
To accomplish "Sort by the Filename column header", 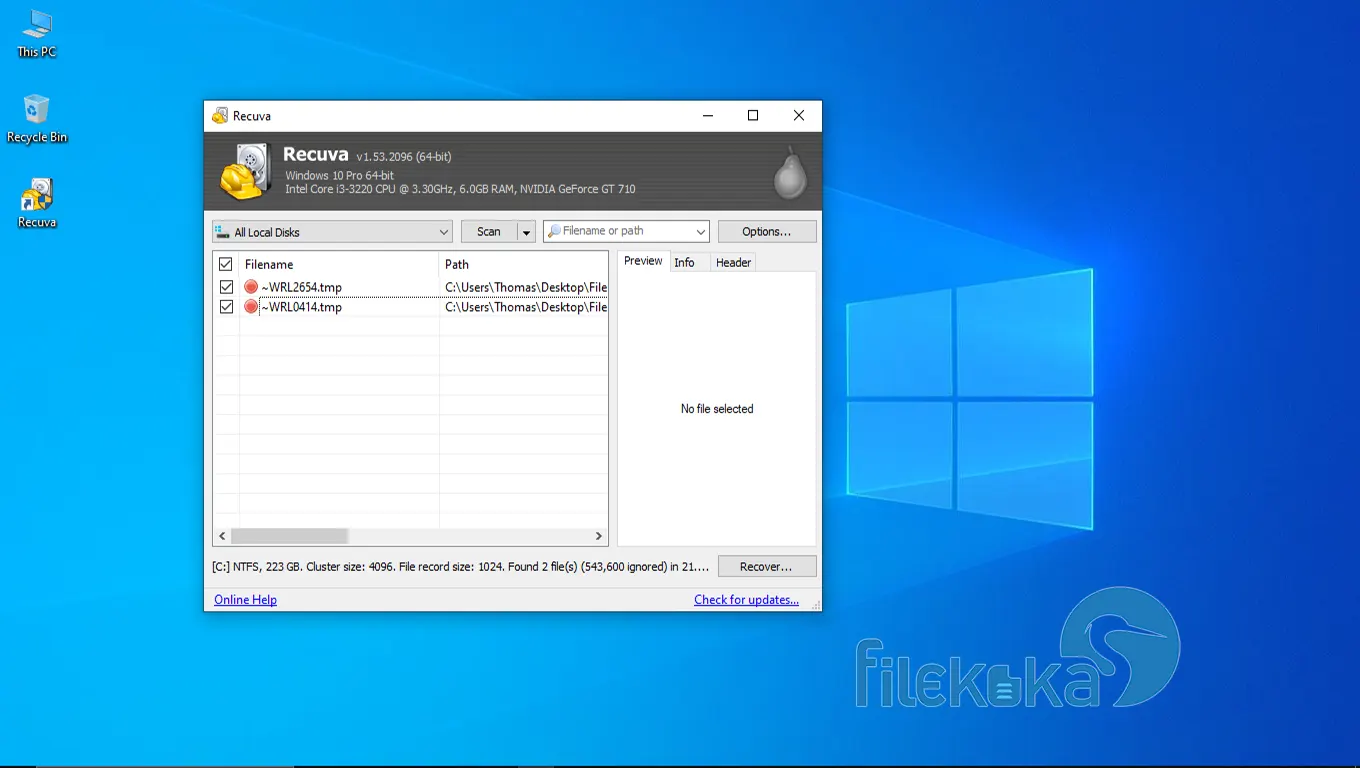I will click(x=338, y=264).
